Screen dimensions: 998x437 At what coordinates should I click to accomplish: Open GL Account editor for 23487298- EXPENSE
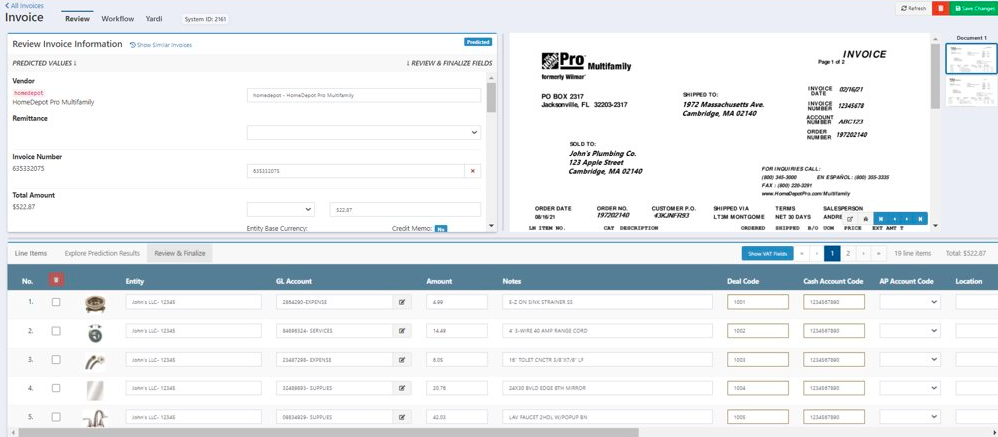coord(402,359)
